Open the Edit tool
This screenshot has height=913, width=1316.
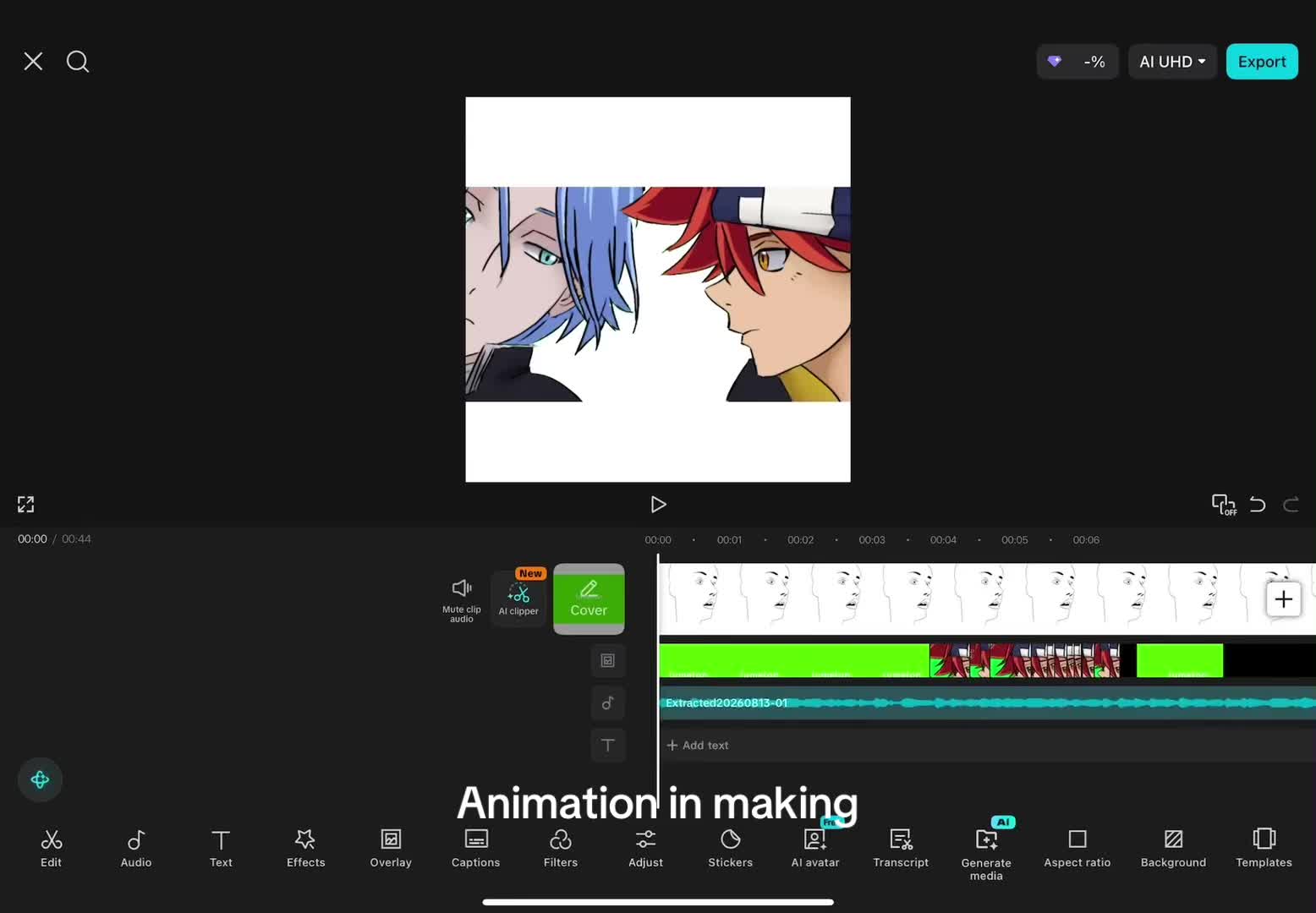(x=51, y=849)
